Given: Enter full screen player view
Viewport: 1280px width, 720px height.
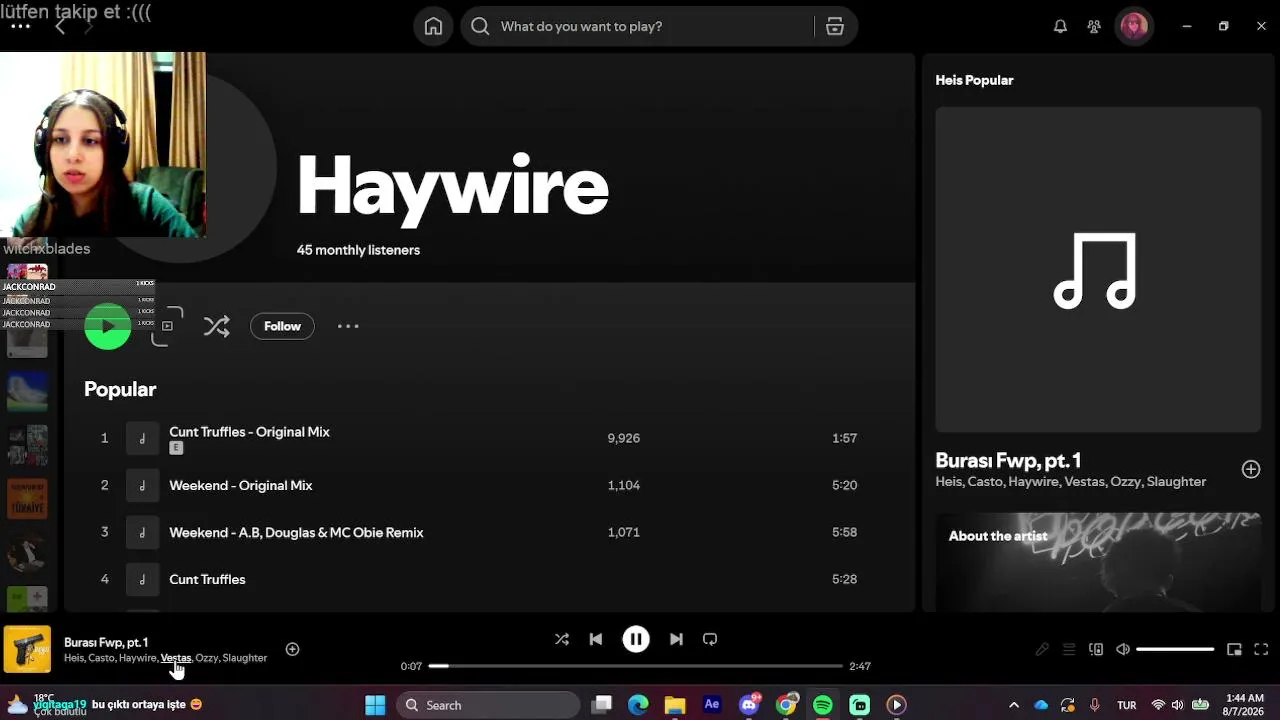Looking at the screenshot, I should [x=1261, y=649].
